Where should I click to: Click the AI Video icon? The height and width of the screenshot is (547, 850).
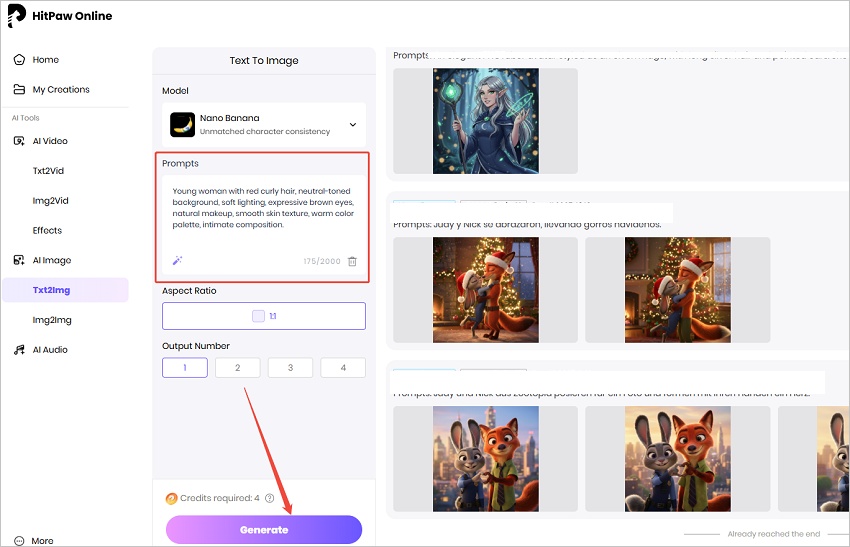(x=20, y=141)
